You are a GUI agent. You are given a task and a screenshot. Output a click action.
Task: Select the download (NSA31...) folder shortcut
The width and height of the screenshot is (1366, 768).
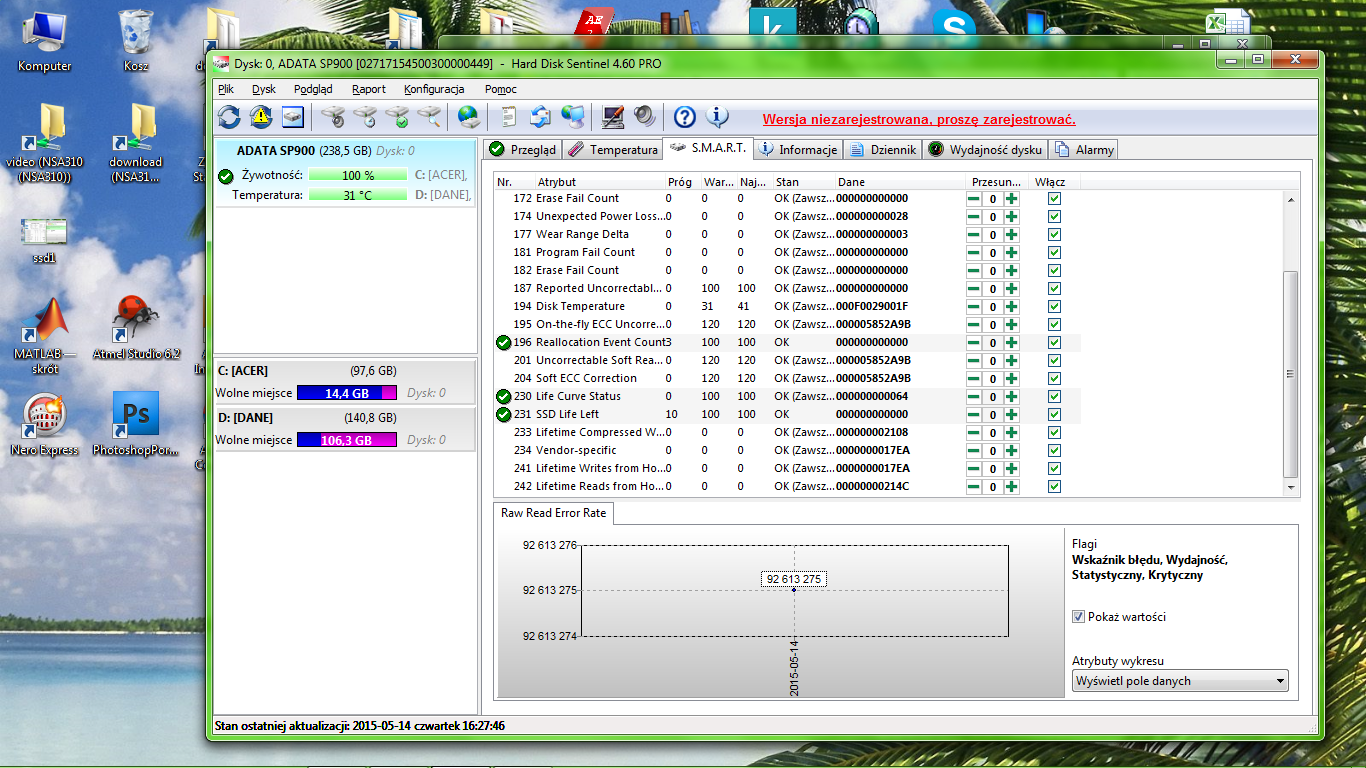click(x=136, y=143)
